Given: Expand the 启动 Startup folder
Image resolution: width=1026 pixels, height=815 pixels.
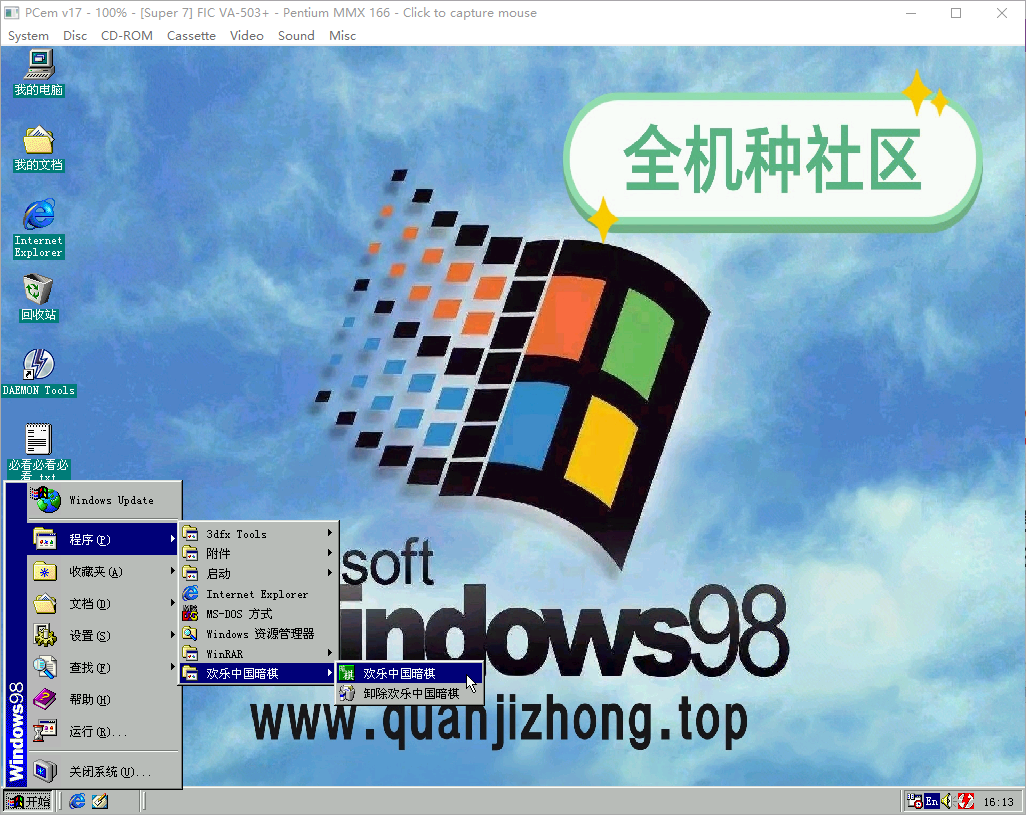Looking at the screenshot, I should [258, 574].
